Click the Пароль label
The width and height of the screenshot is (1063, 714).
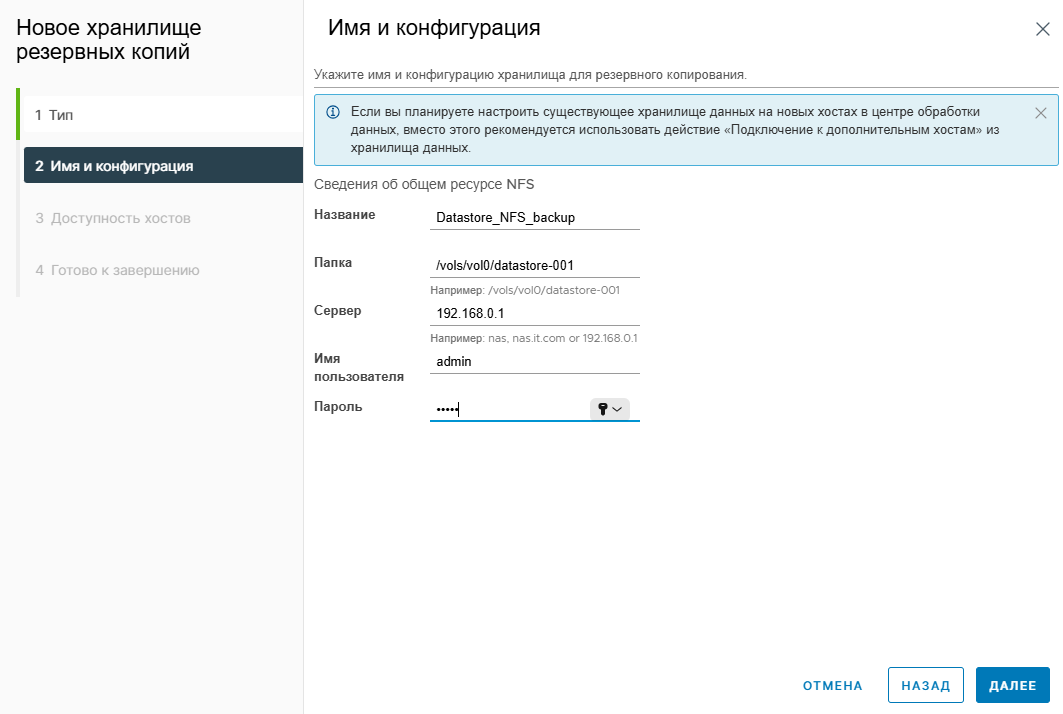pyautogui.click(x=338, y=407)
